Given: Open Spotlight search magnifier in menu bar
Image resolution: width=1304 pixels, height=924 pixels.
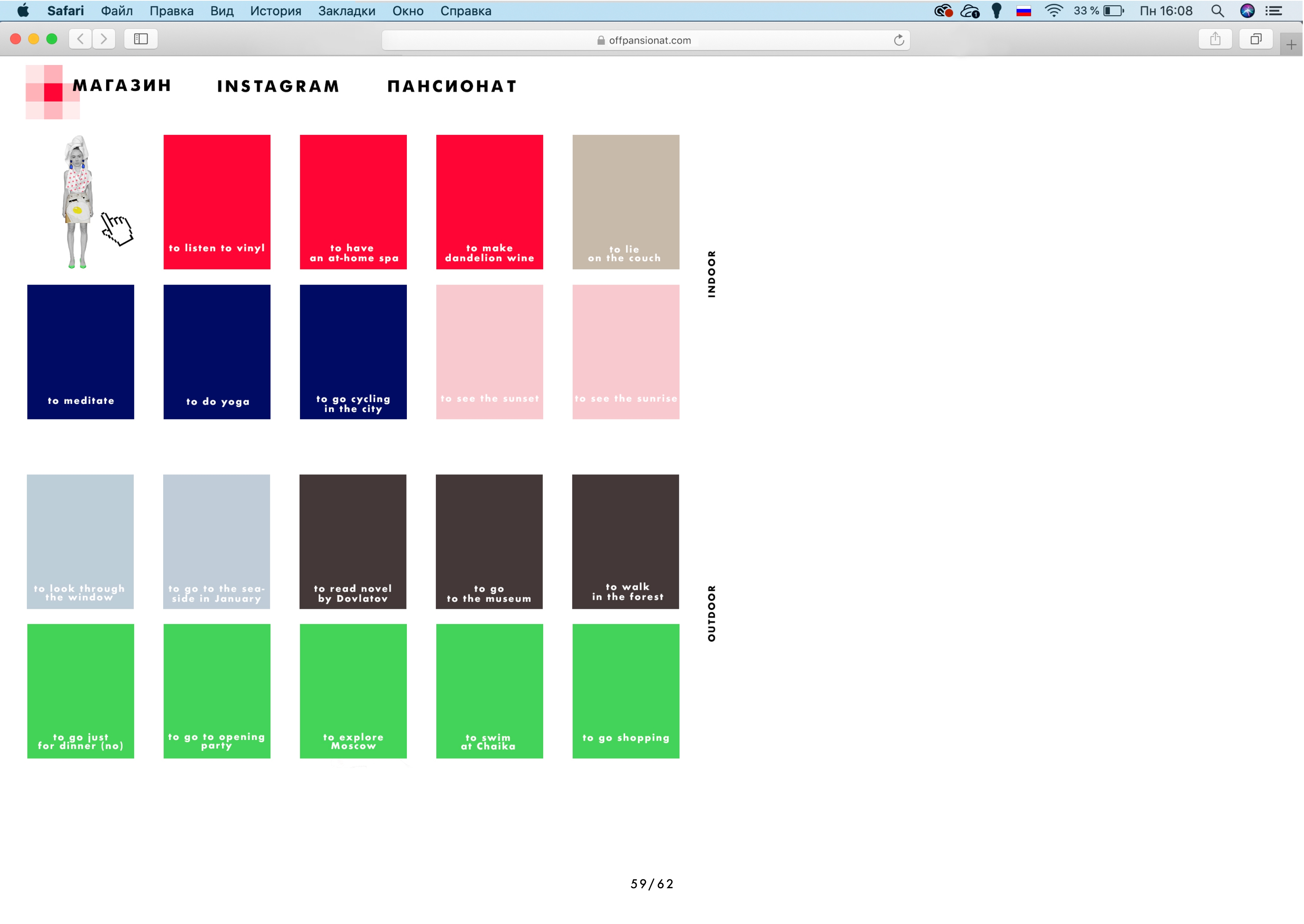Looking at the screenshot, I should (x=1218, y=11).
